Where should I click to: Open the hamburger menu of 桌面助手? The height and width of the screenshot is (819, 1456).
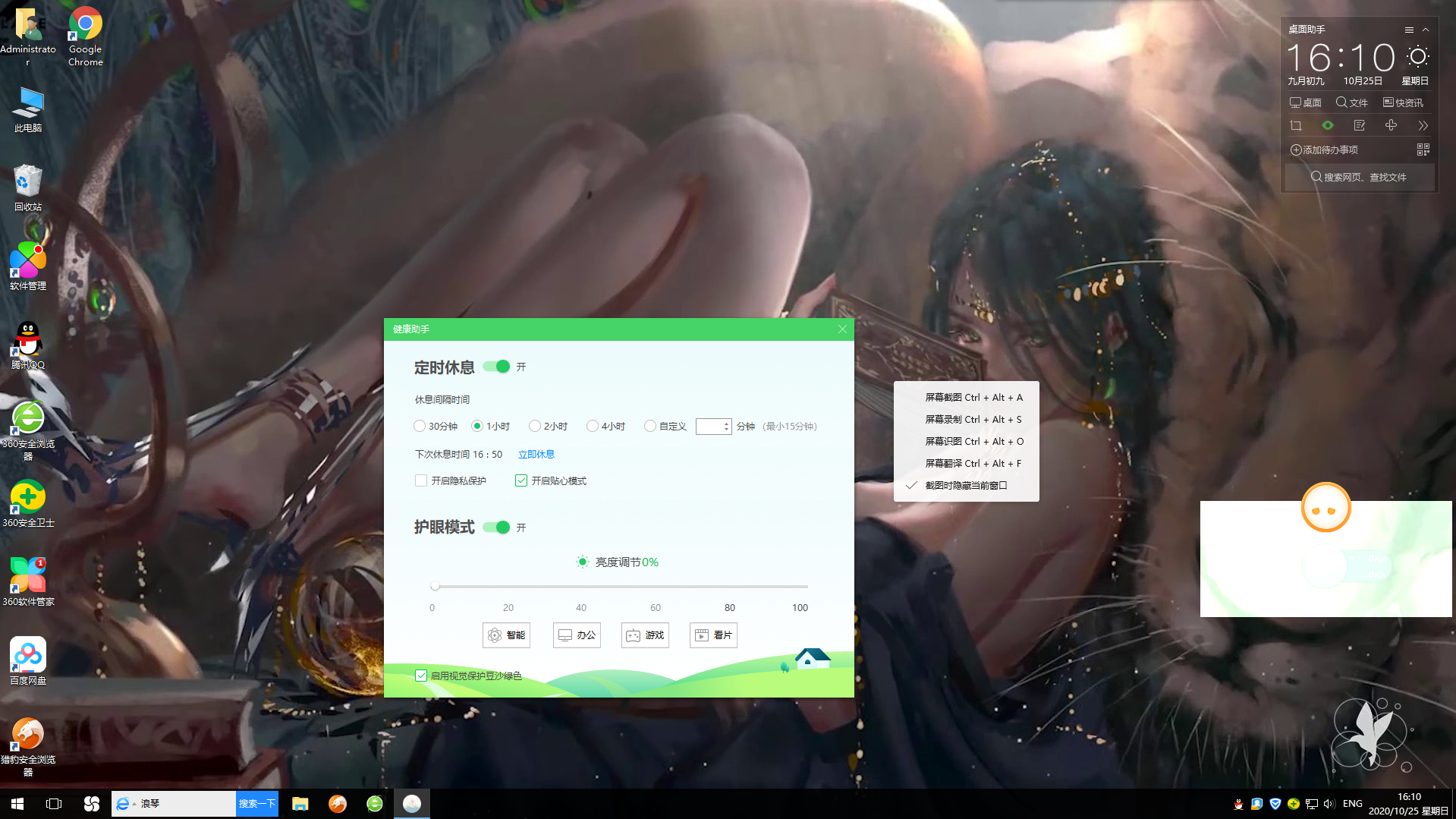pos(1409,30)
